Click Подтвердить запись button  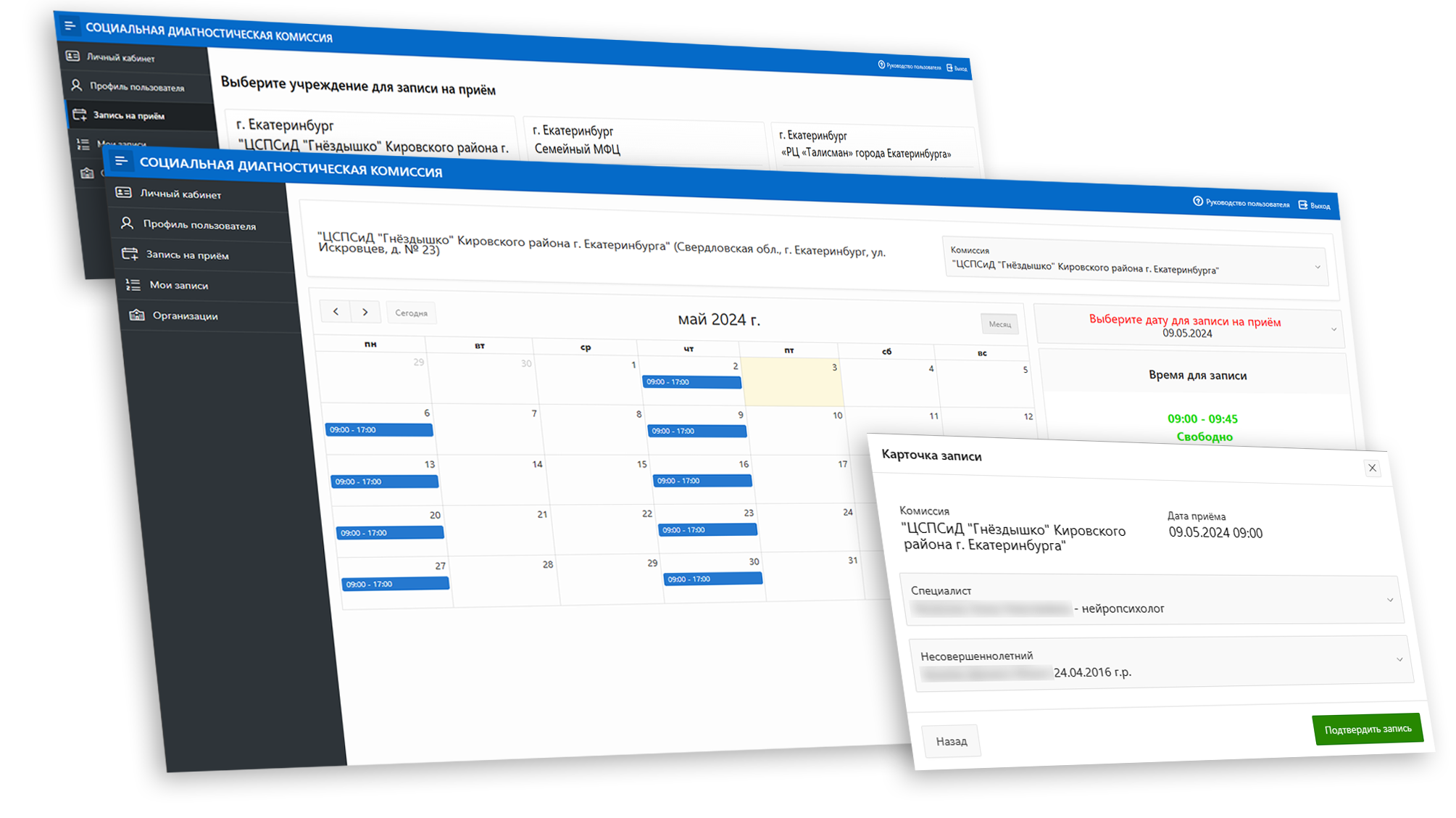pyautogui.click(x=1368, y=729)
